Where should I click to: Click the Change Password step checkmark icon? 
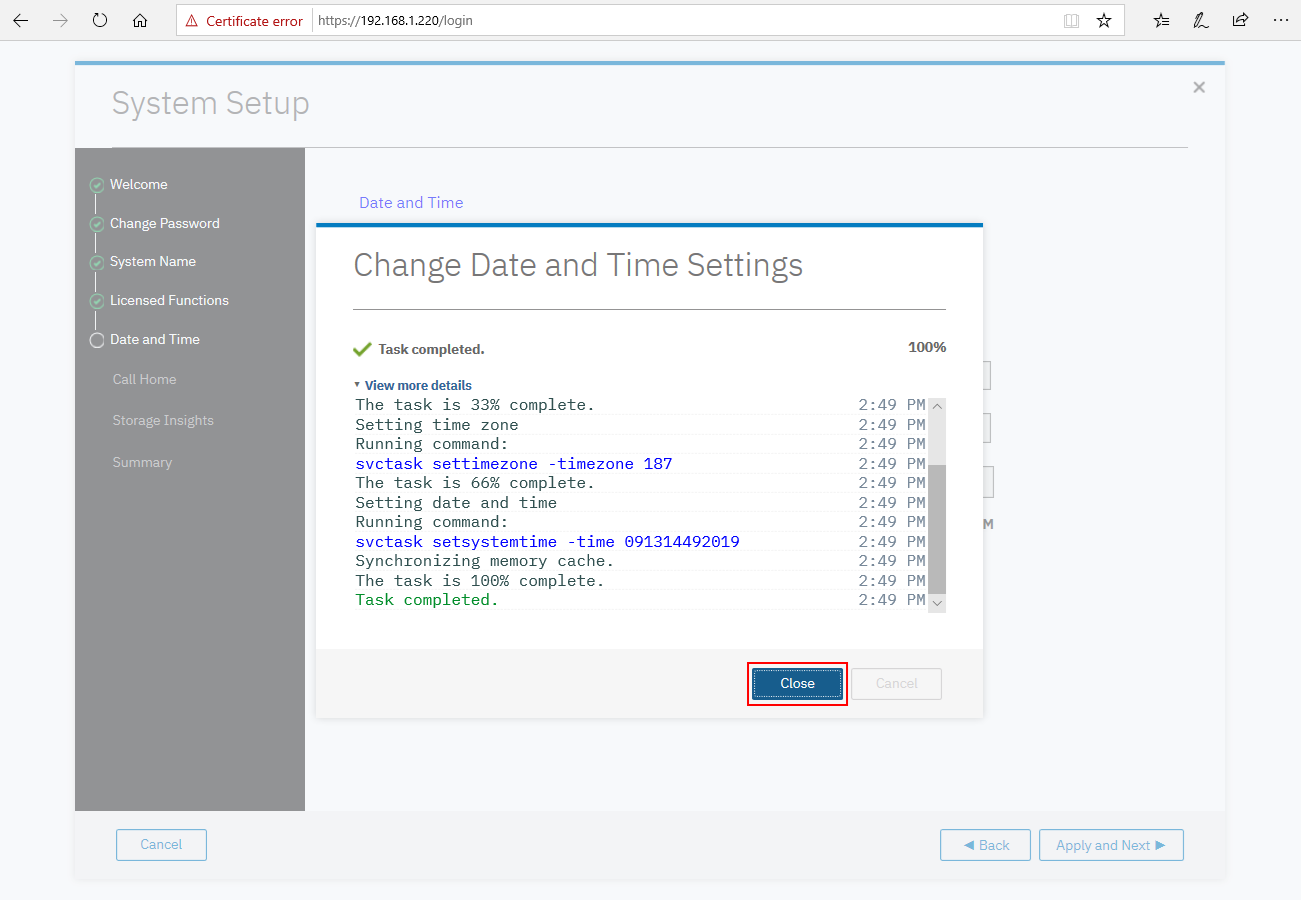[97, 224]
